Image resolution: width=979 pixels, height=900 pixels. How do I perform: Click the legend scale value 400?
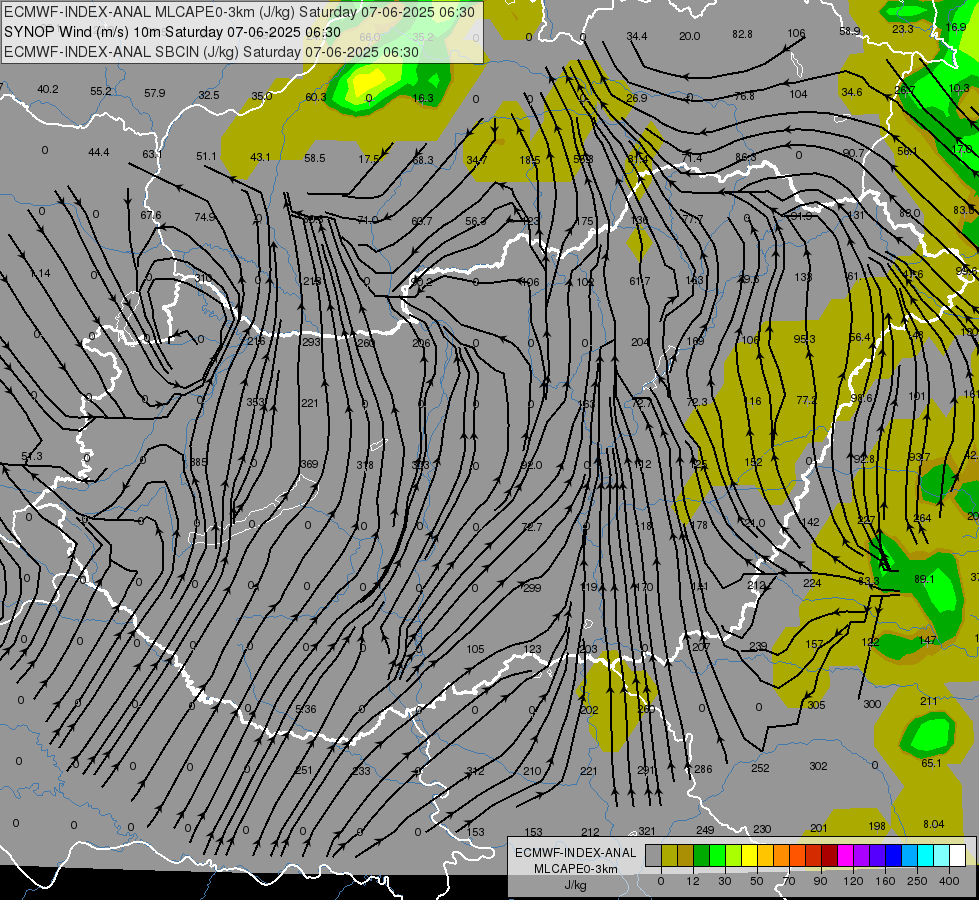949,881
